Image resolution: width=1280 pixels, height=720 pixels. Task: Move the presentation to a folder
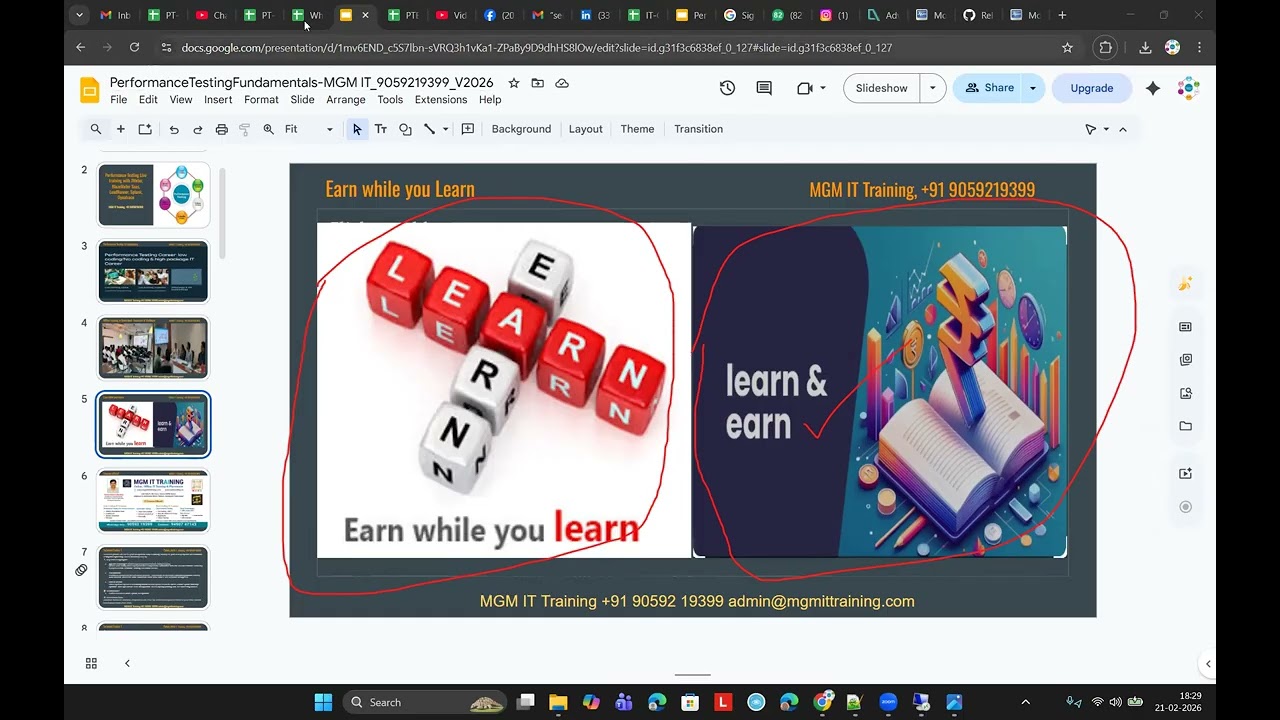click(538, 83)
